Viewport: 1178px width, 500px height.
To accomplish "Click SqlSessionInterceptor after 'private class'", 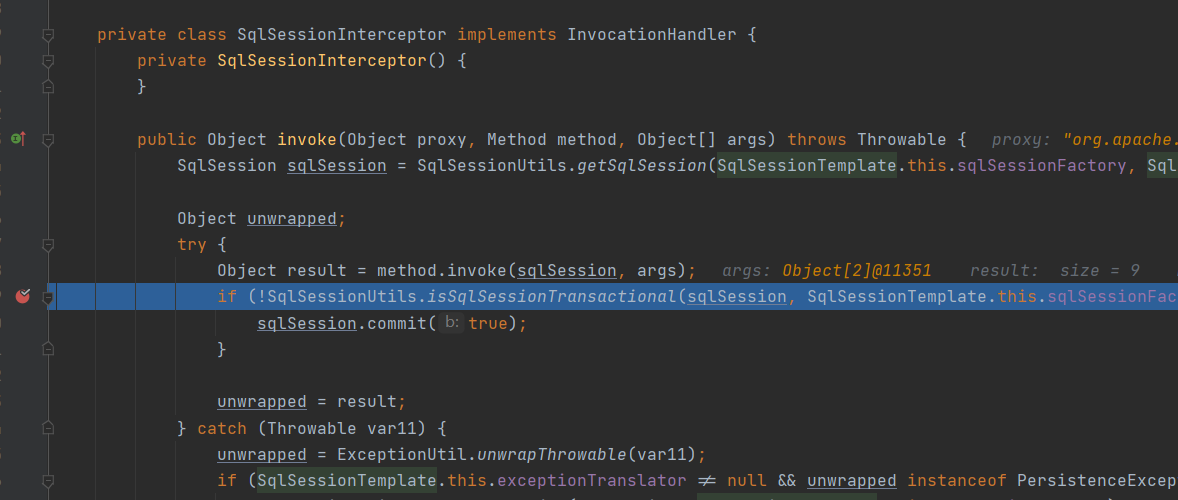I will [x=342, y=35].
